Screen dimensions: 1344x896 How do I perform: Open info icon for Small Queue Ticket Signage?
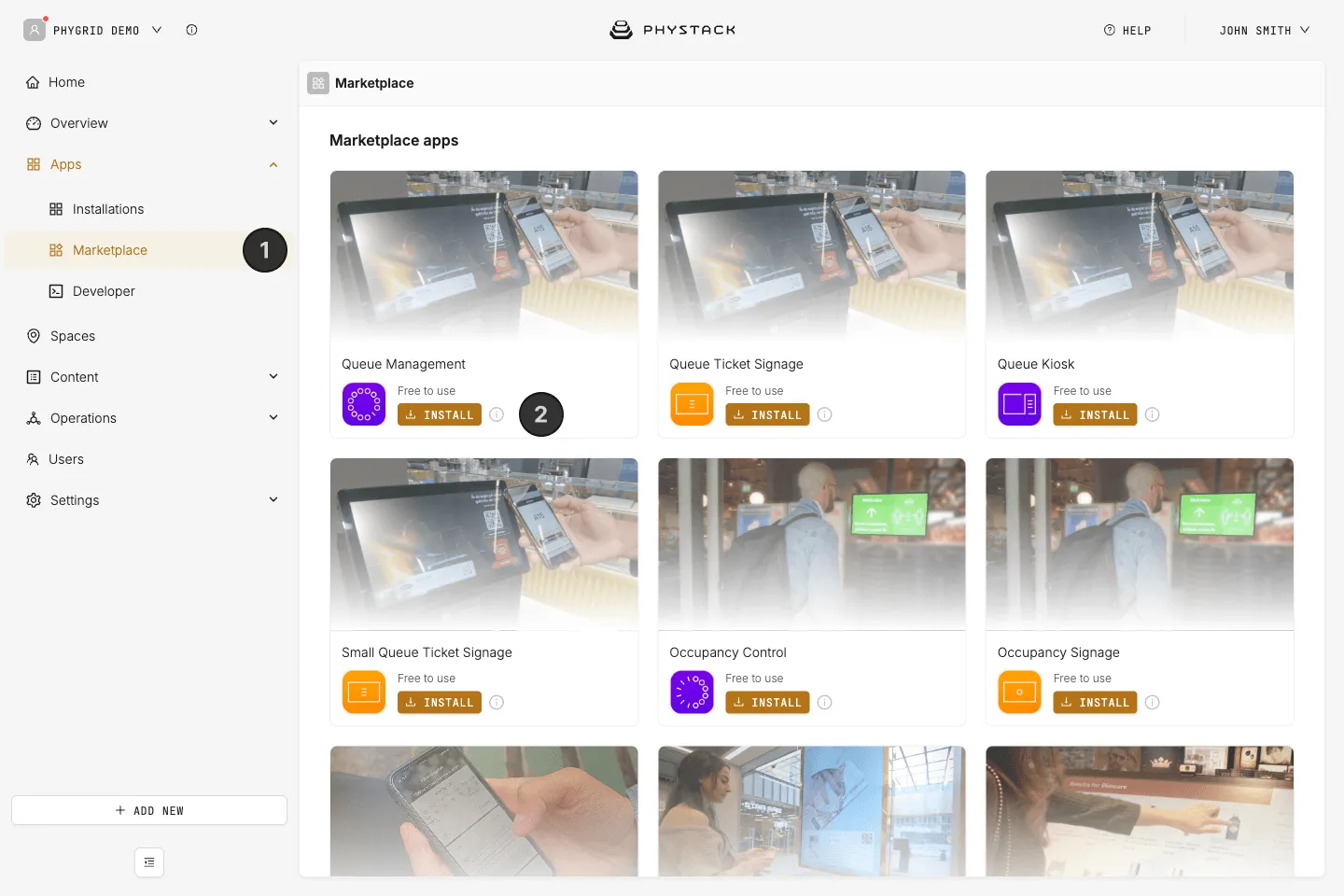pyautogui.click(x=497, y=702)
